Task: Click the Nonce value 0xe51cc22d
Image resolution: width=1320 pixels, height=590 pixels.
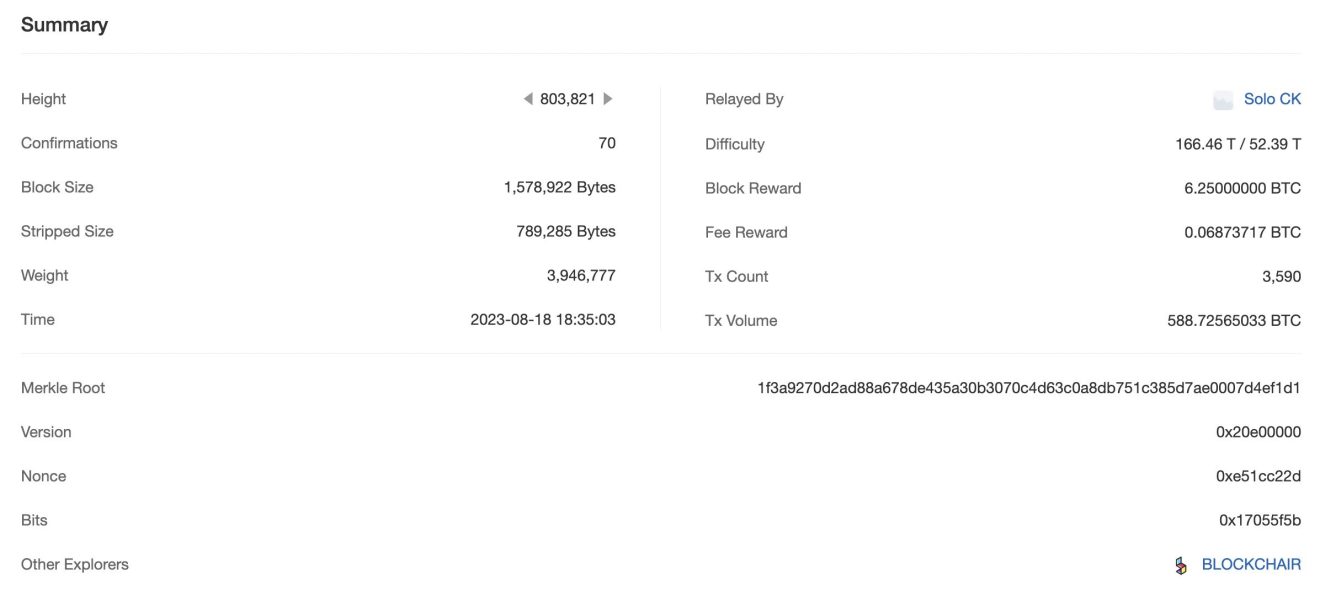Action: tap(1258, 476)
